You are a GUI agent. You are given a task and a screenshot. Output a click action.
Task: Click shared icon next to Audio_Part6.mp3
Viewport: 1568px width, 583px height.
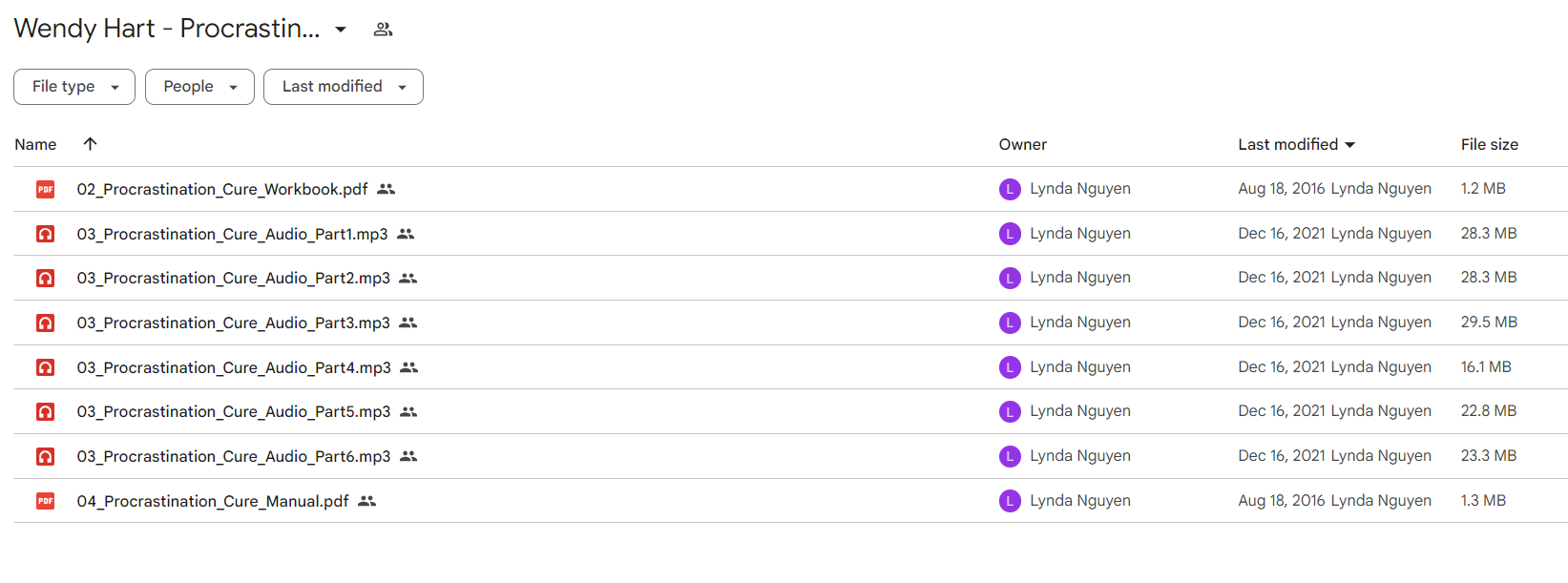pos(408,456)
